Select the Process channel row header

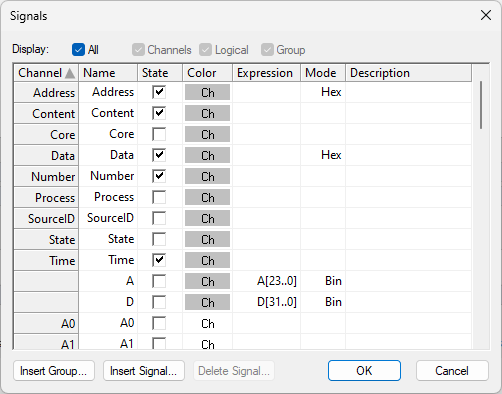[x=46, y=197]
